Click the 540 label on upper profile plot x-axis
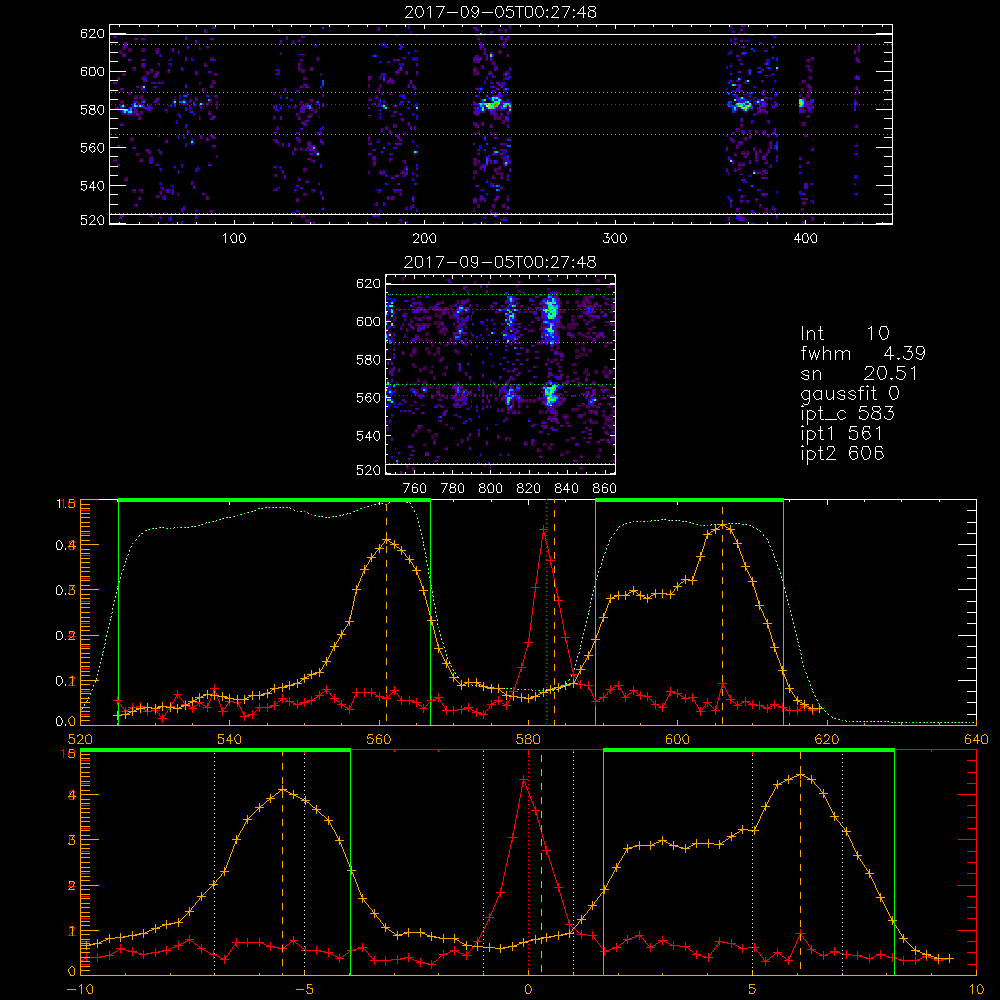The image size is (1000, 1000). point(230,740)
